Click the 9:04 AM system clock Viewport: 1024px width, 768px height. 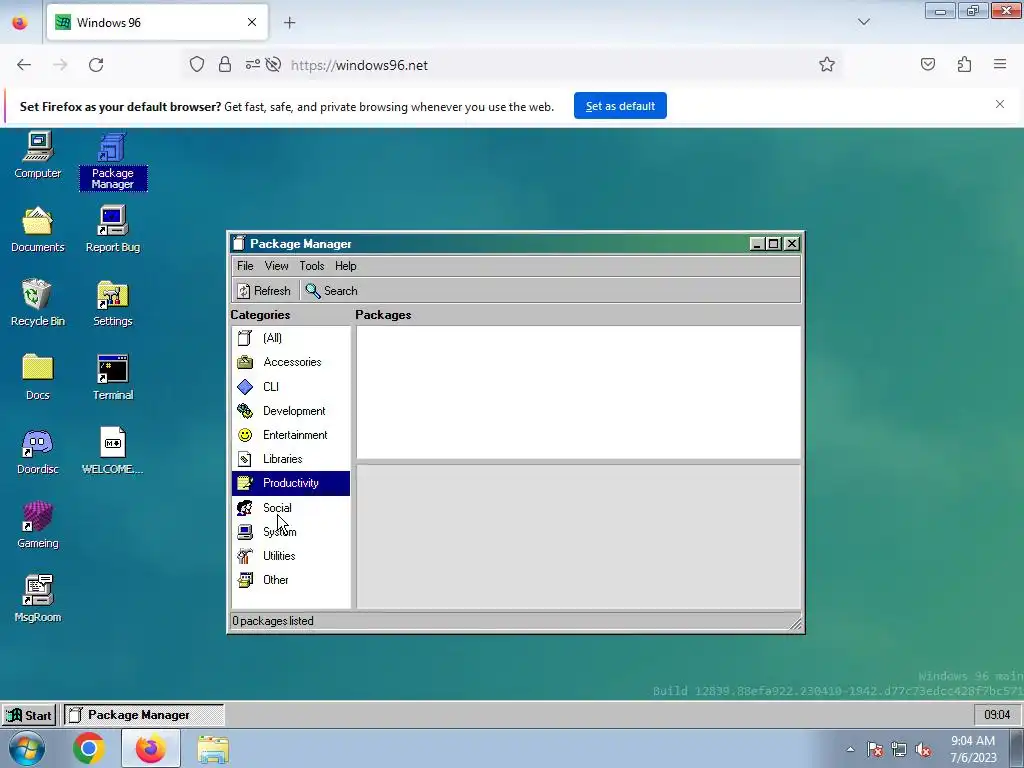pos(973,749)
